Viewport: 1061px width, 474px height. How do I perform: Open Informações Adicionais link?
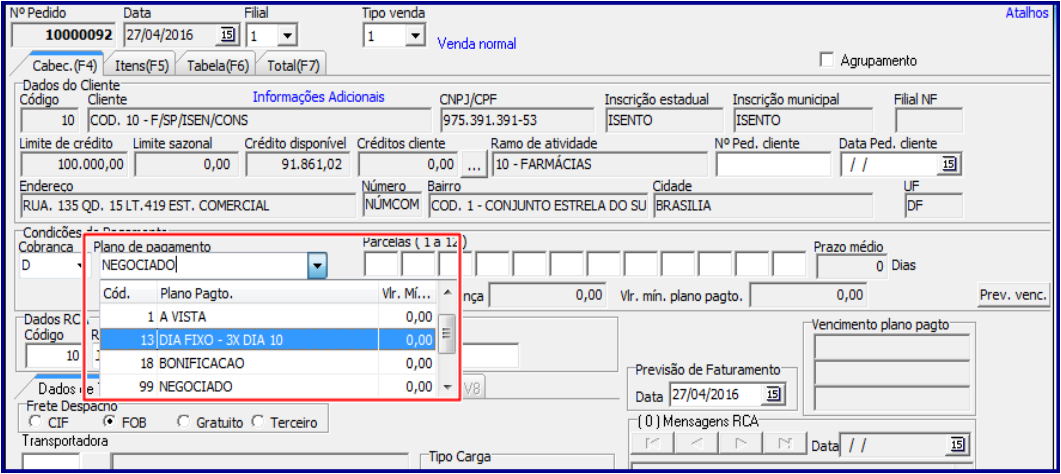pos(319,97)
